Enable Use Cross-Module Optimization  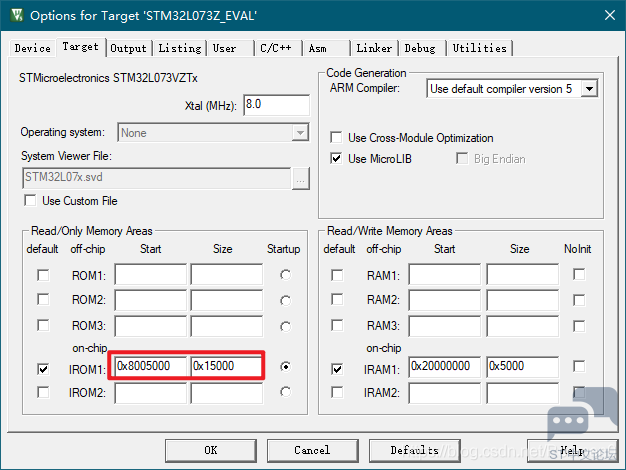coord(336,137)
